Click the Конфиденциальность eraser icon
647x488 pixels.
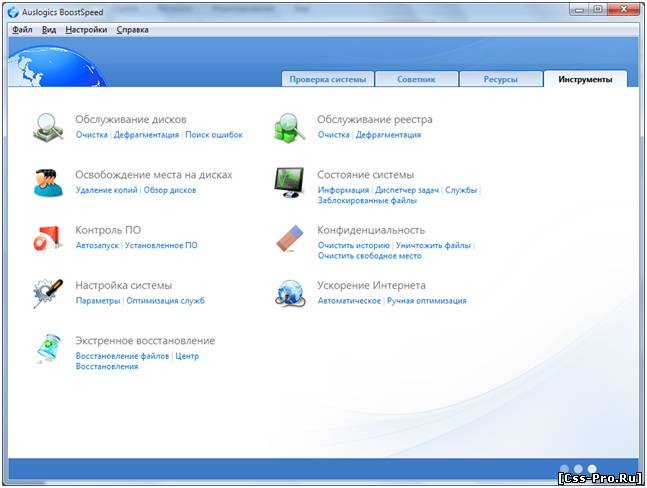[x=290, y=238]
